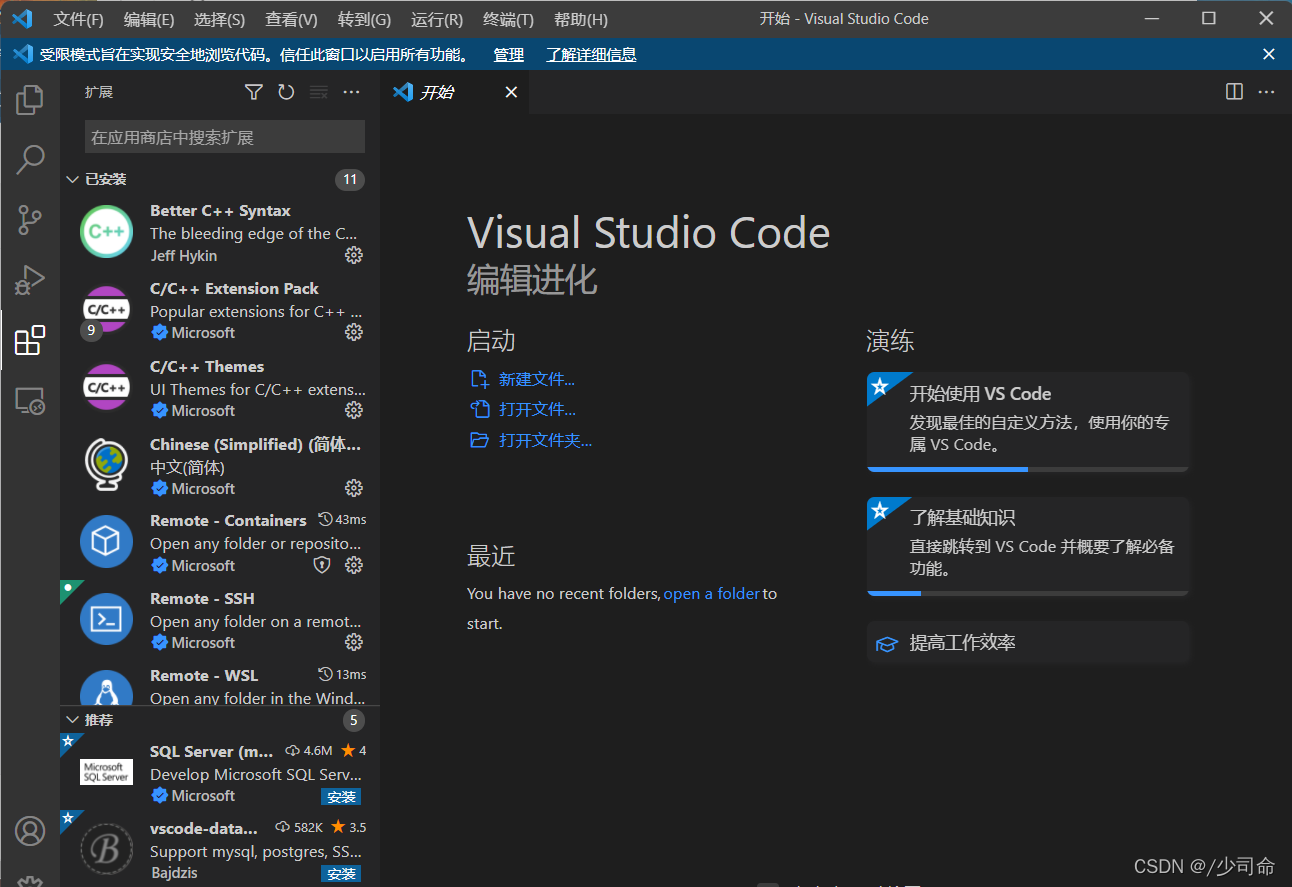The image size is (1292, 887).
Task: Select Remote - WSL extension title
Action: (204, 675)
